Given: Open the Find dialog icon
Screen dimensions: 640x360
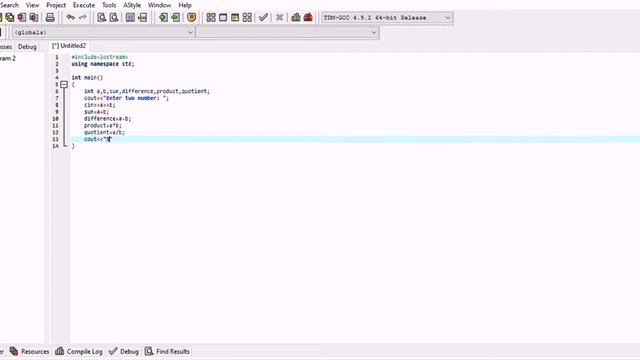Looking at the screenshot, I should (102, 18).
